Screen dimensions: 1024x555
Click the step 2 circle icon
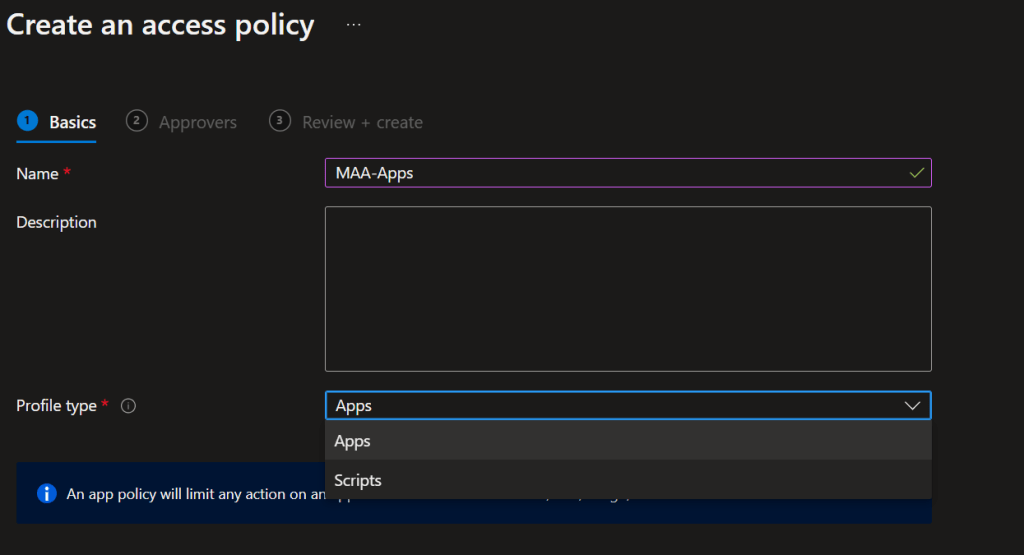tap(136, 121)
